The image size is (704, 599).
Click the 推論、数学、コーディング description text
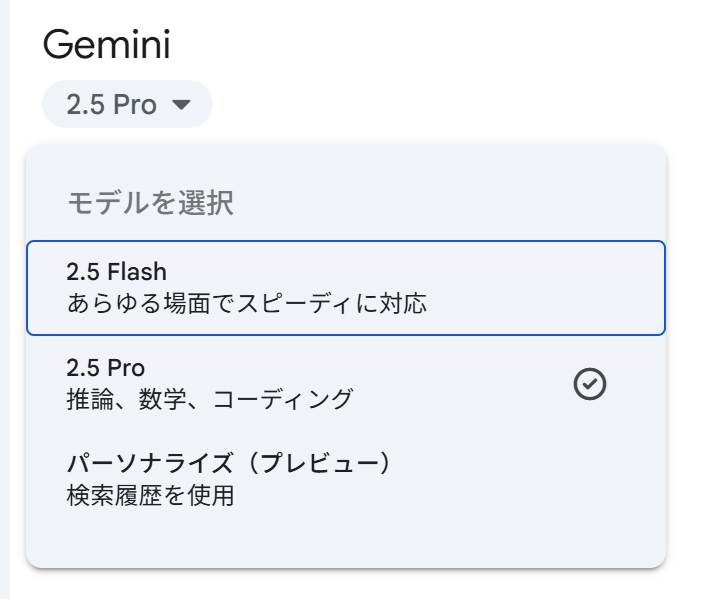coord(209,399)
